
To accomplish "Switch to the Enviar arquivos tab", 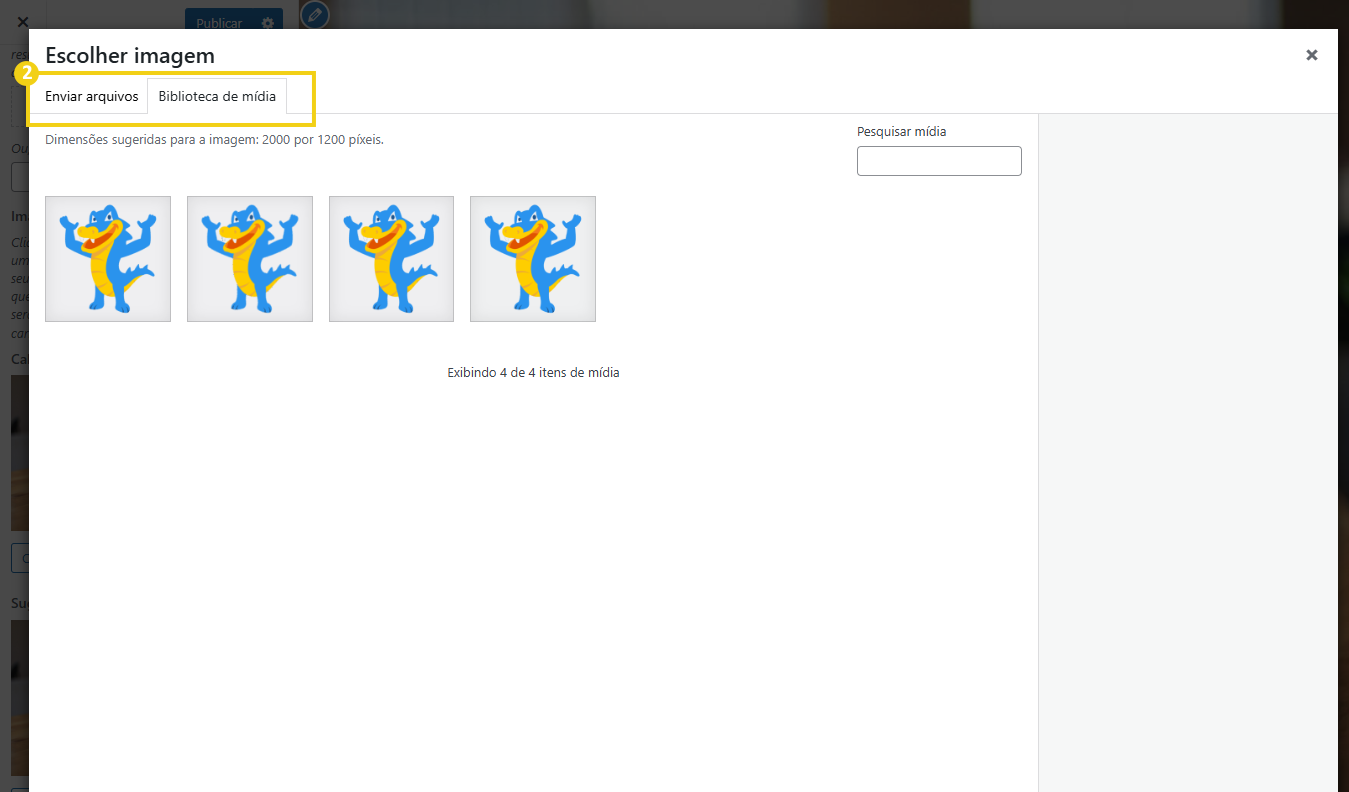I will pos(91,97).
